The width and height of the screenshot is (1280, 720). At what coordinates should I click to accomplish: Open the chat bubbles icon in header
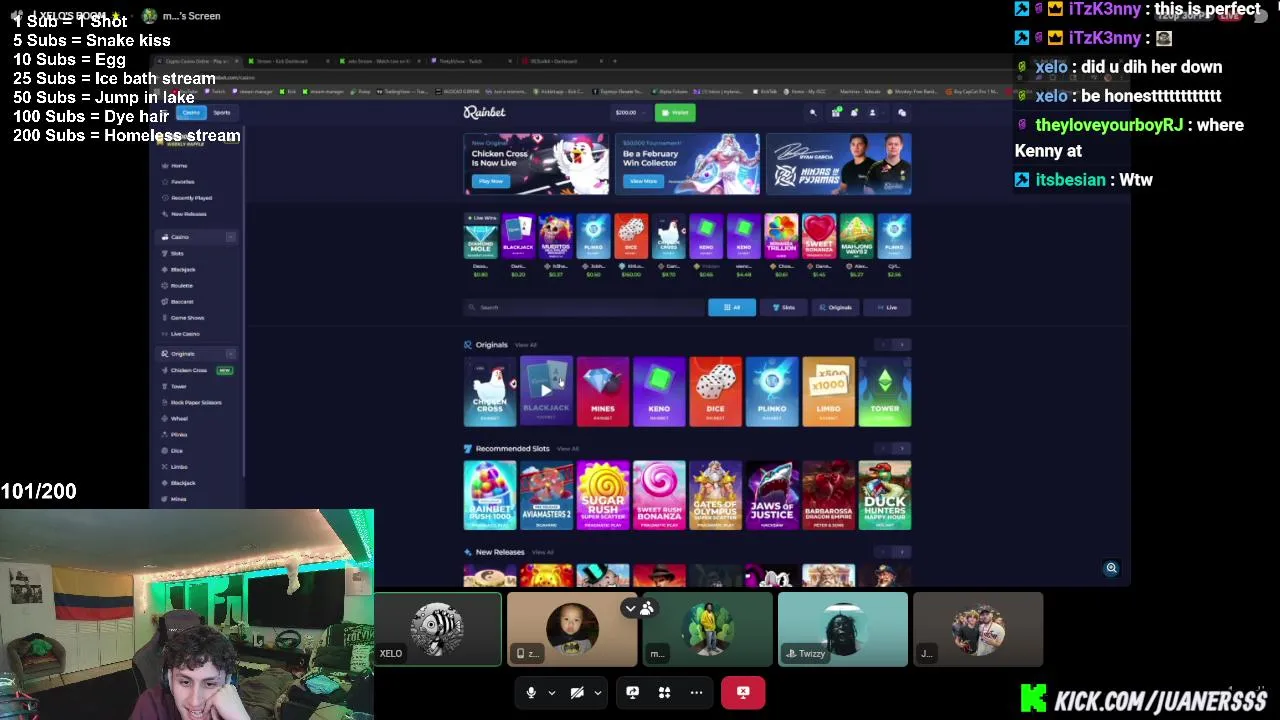pyautogui.click(x=902, y=113)
